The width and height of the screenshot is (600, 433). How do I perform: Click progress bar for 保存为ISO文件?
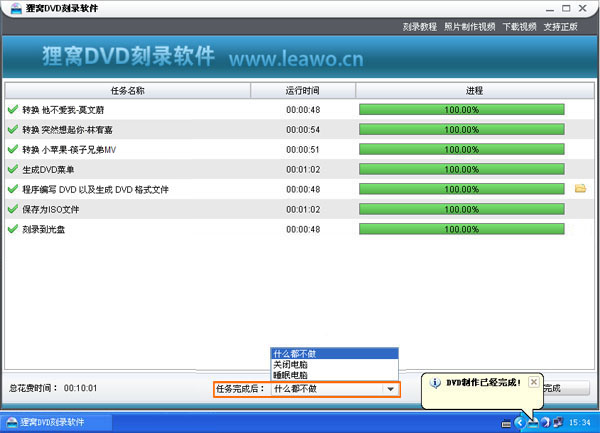tap(461, 209)
